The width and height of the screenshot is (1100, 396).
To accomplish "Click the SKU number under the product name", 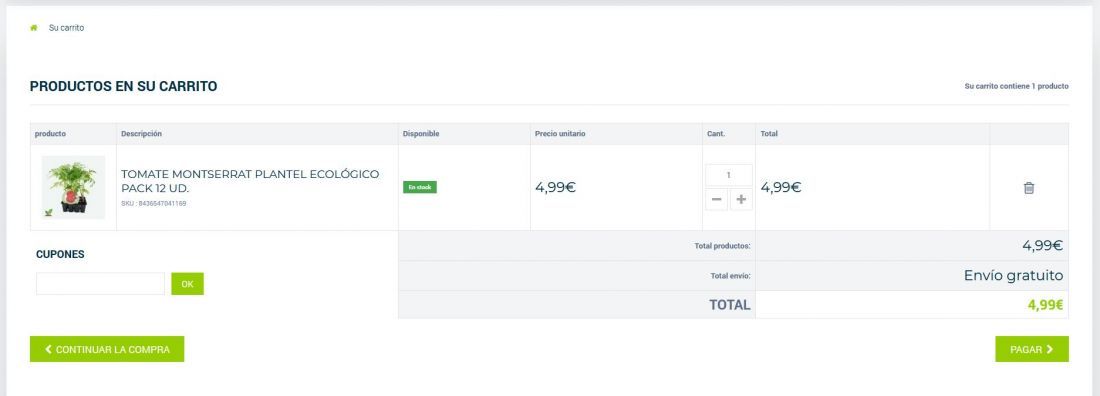I will [x=154, y=204].
